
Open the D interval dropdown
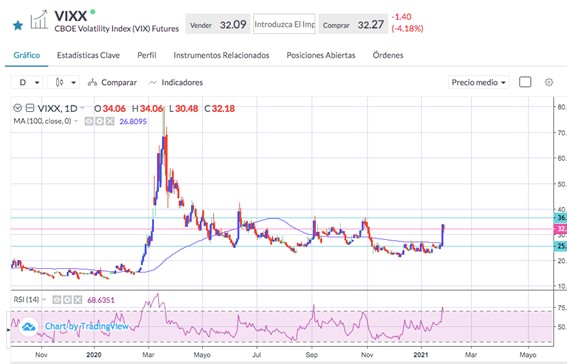click(x=27, y=82)
